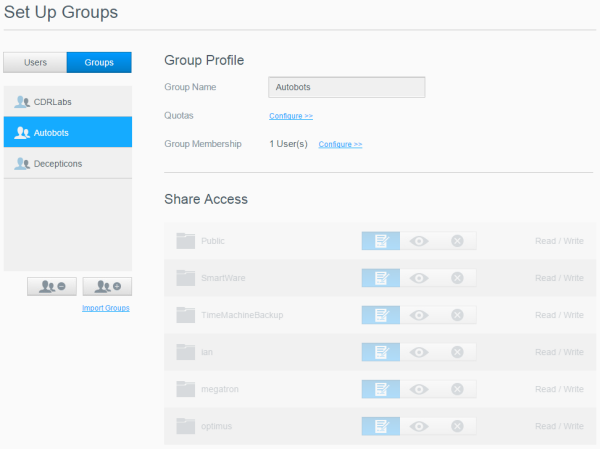
Task: Open Group Membership Configure link
Action: [340, 144]
